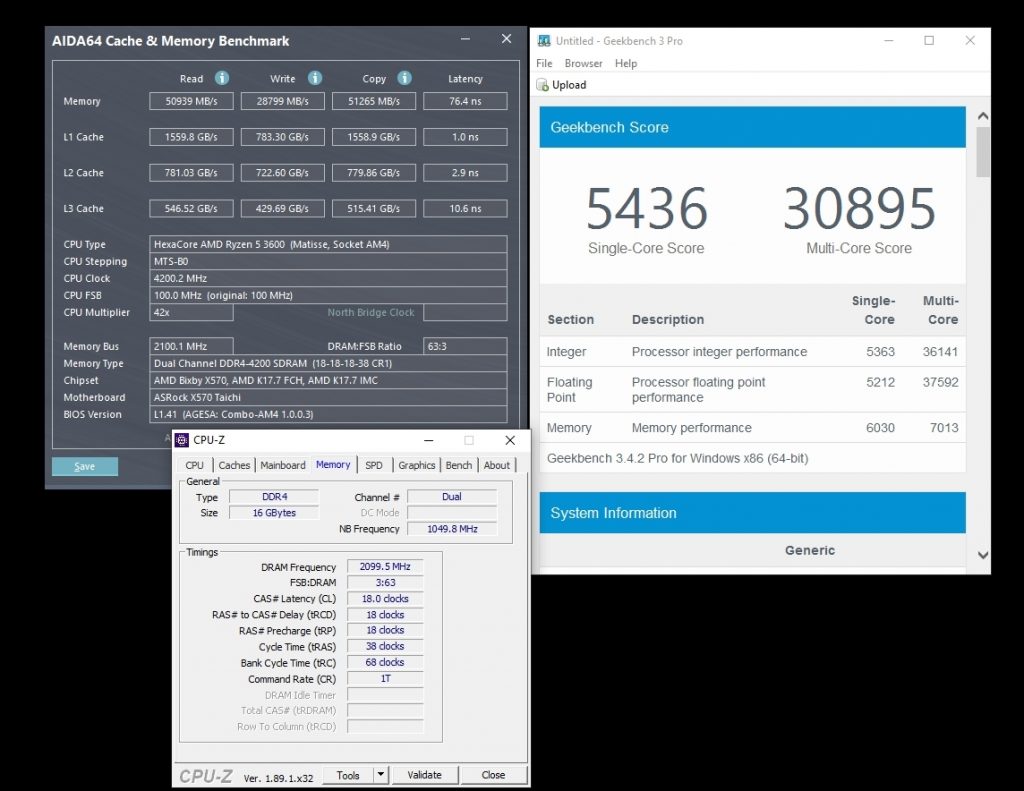Click the L3 Cache Copy value 515.41 GB/s
The width and height of the screenshot is (1024, 791).
coord(374,208)
